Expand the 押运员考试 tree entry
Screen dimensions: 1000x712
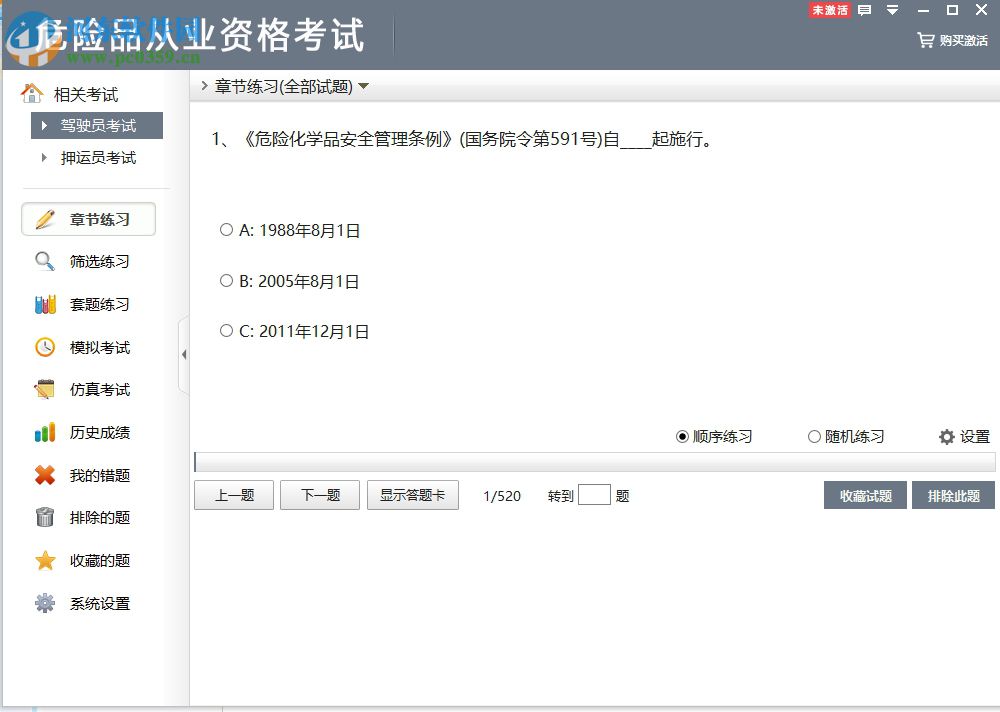pyautogui.click(x=97, y=157)
